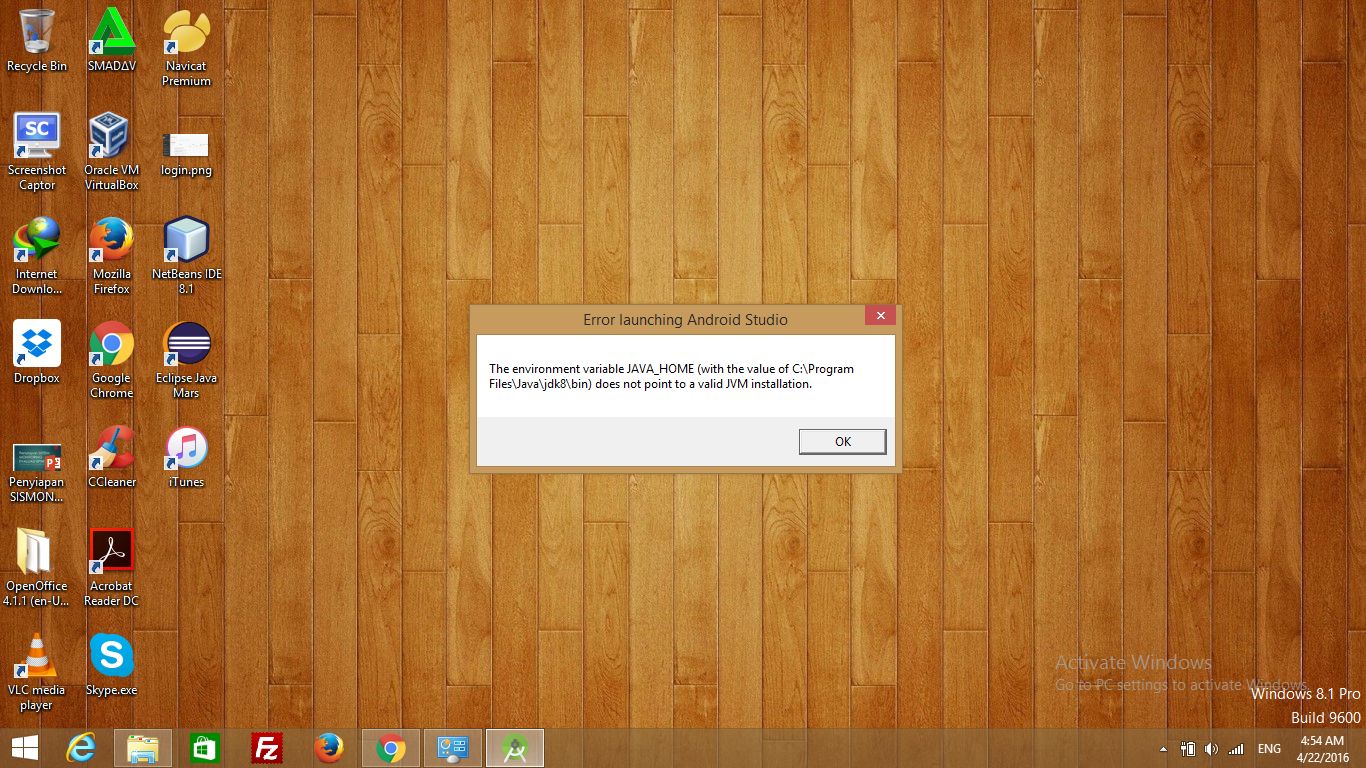
Task: Select the Acrobat Reader DC shortcut
Action: coord(111,568)
